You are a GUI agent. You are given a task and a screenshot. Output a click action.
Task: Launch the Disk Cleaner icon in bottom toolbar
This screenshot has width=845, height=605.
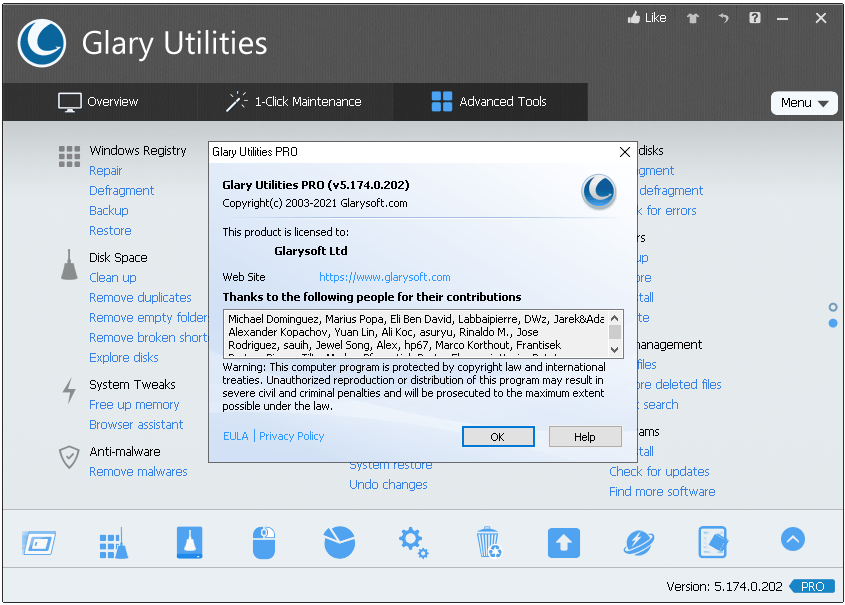190,542
